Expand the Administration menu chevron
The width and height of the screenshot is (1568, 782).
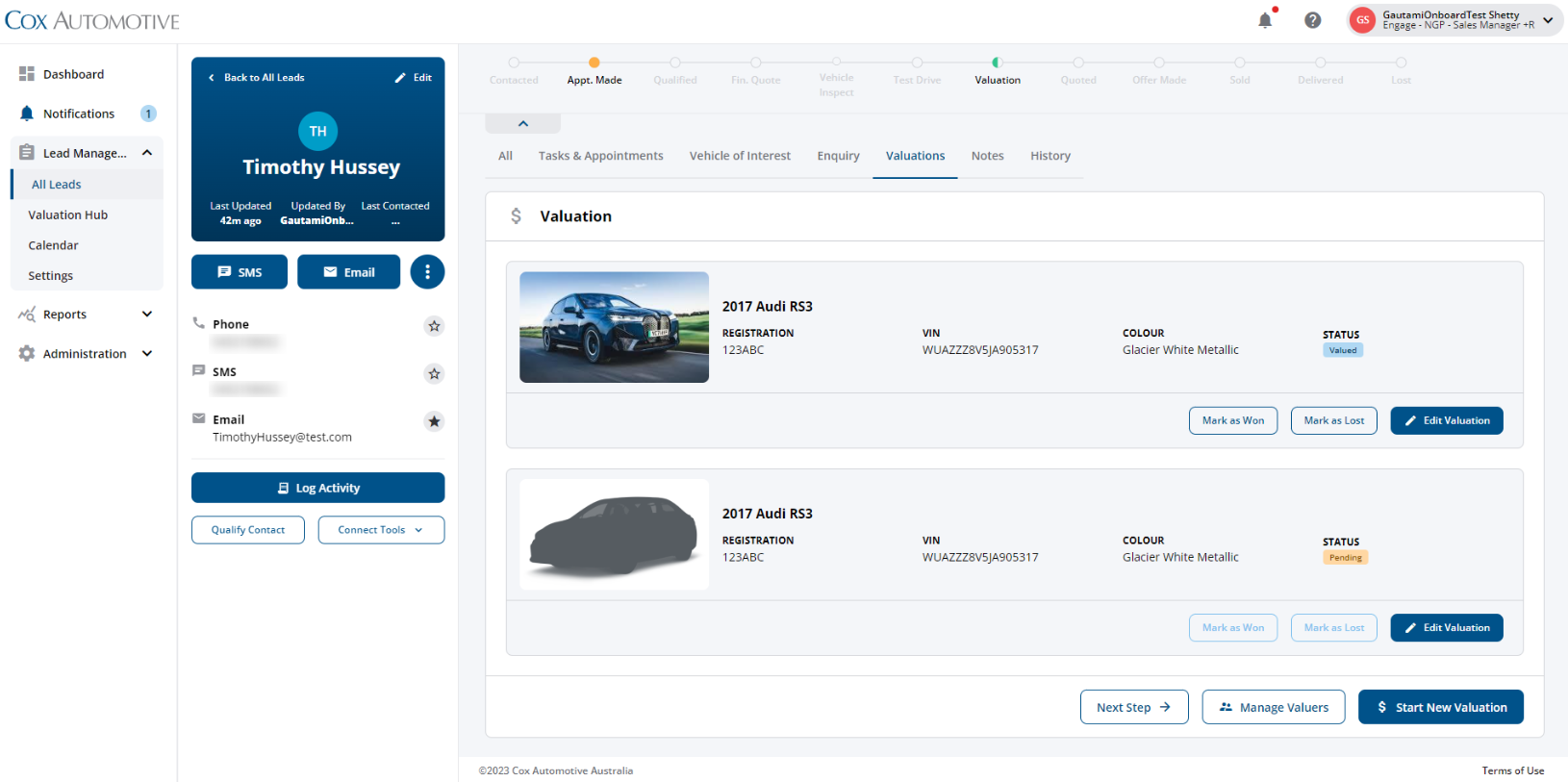pos(147,354)
